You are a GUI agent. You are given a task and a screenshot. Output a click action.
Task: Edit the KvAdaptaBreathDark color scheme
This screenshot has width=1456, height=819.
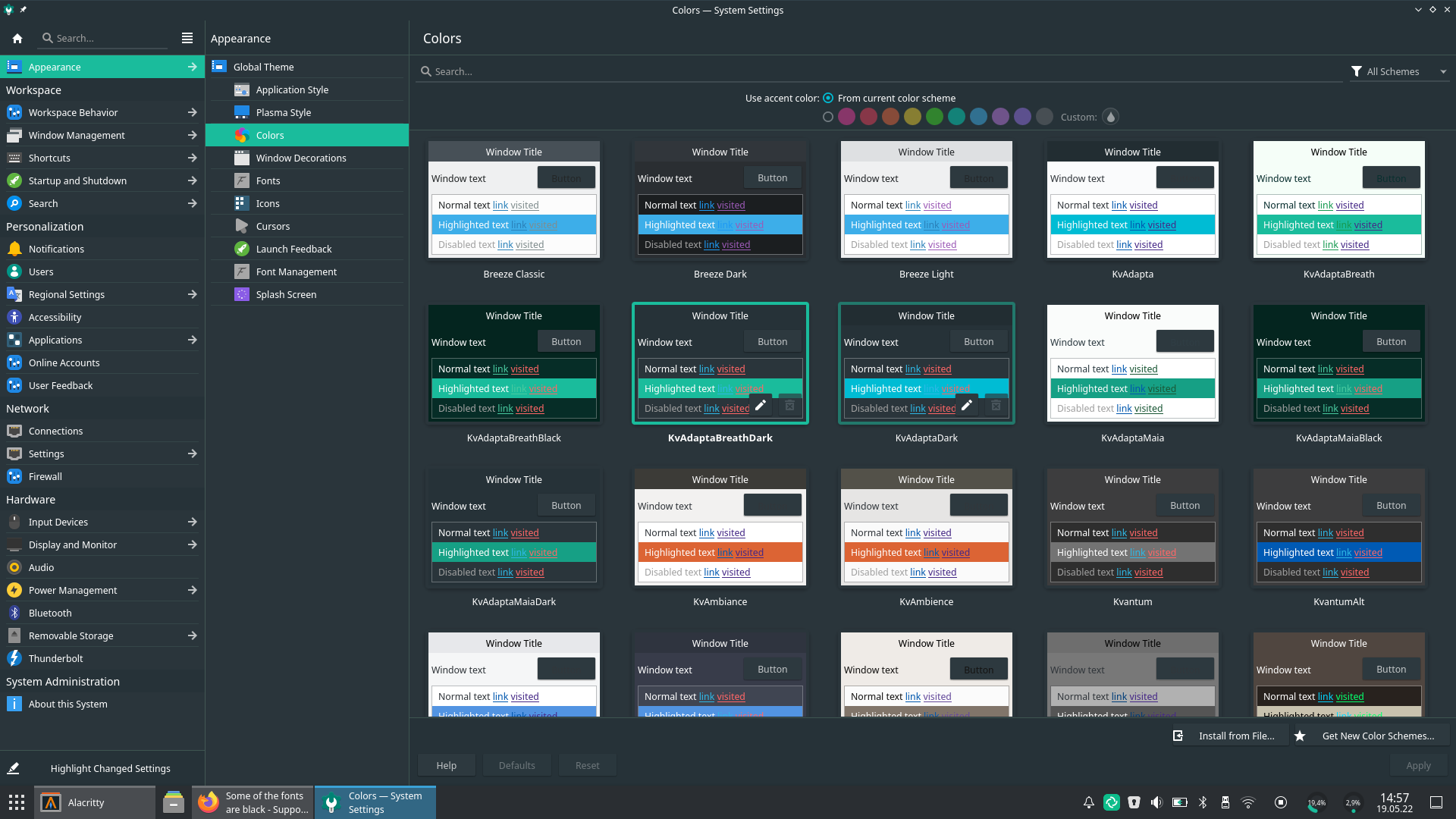tap(761, 406)
